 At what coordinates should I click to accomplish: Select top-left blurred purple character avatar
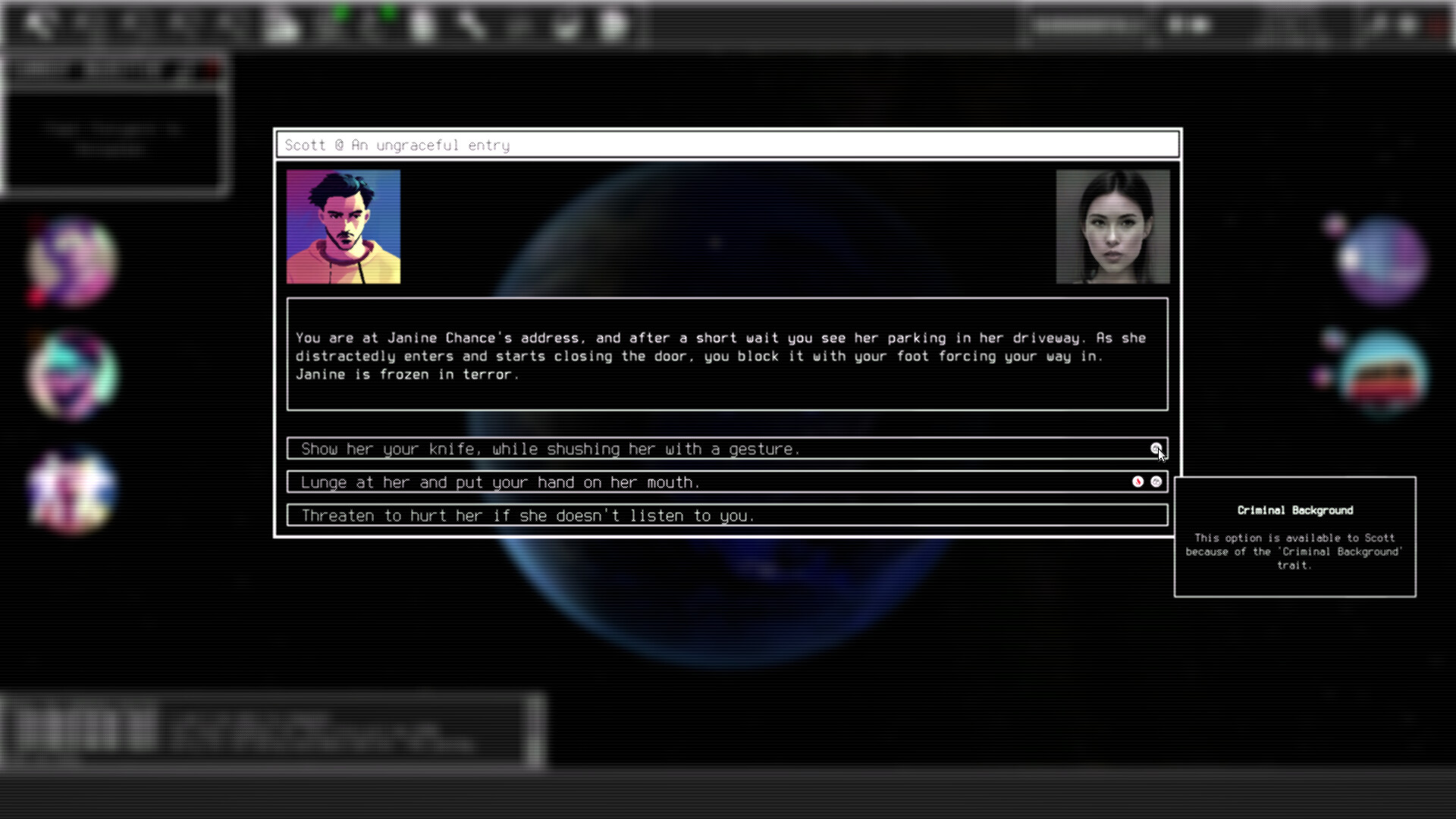(x=72, y=262)
